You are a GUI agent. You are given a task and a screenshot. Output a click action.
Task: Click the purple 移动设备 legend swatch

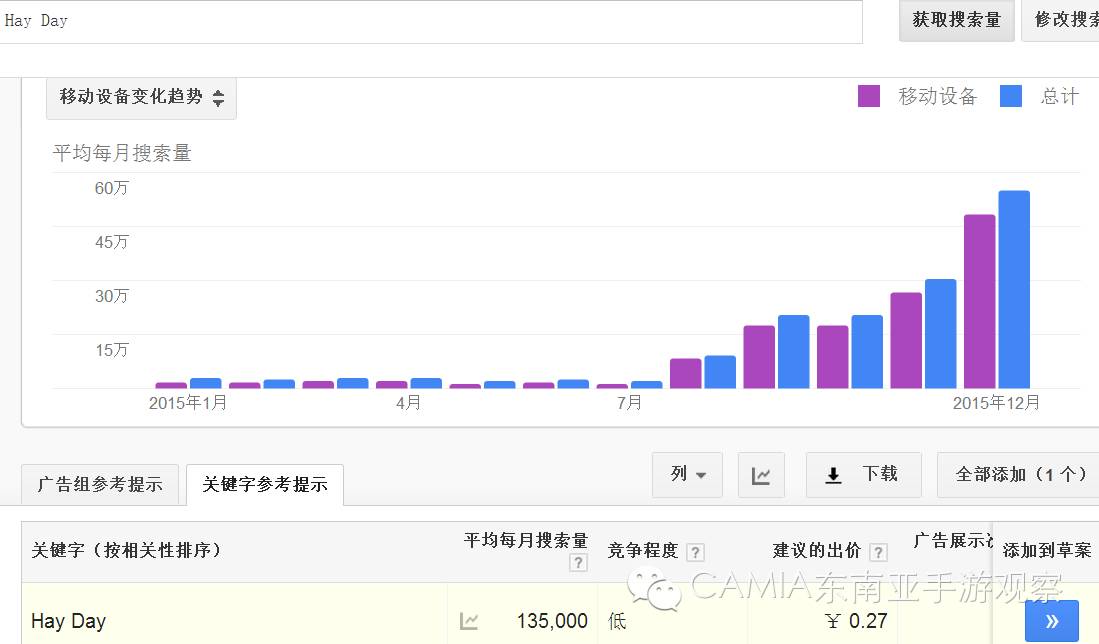(869, 96)
